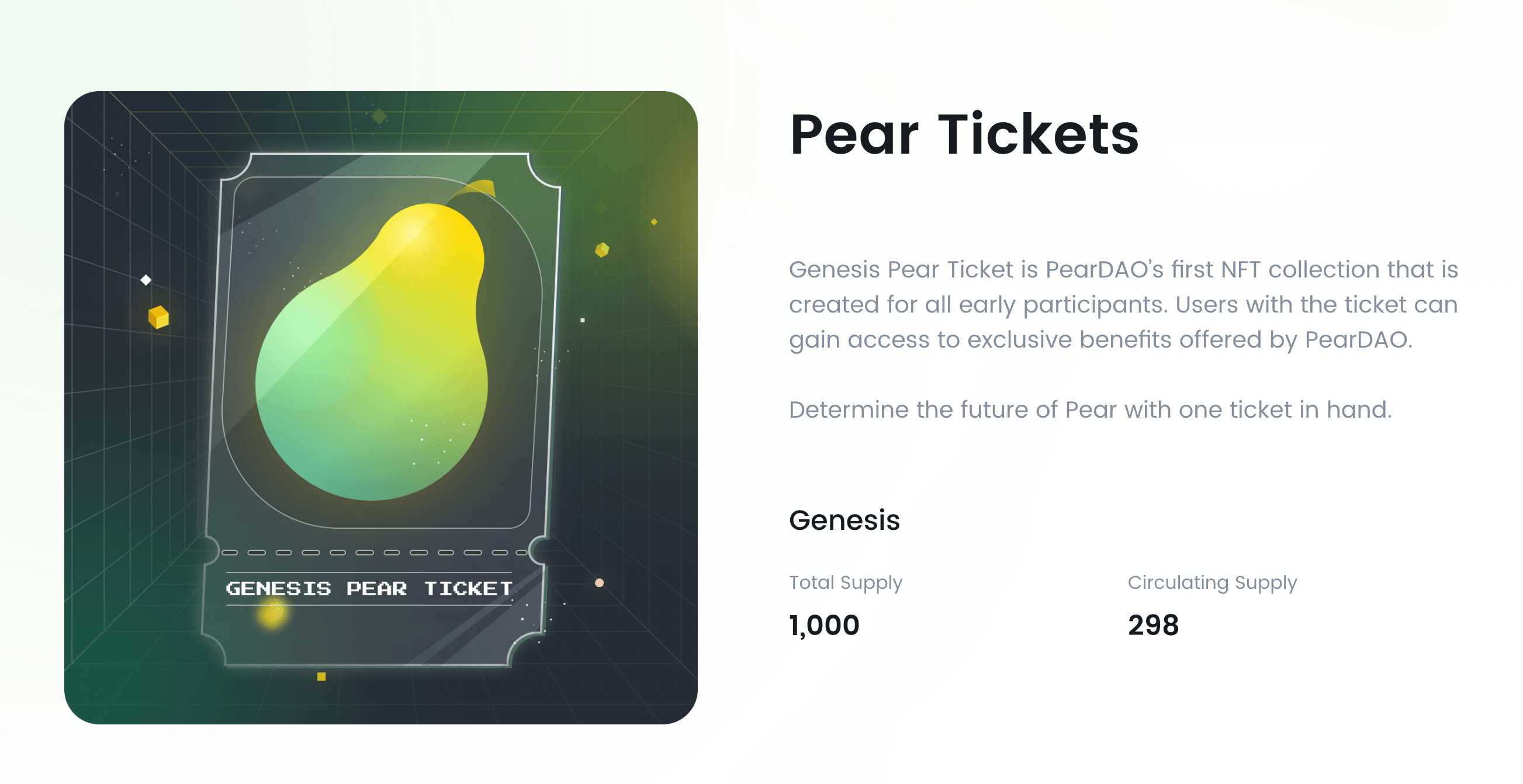Click the 298 circulating supply value
The height and width of the screenshot is (784, 1523).
pyautogui.click(x=1153, y=625)
